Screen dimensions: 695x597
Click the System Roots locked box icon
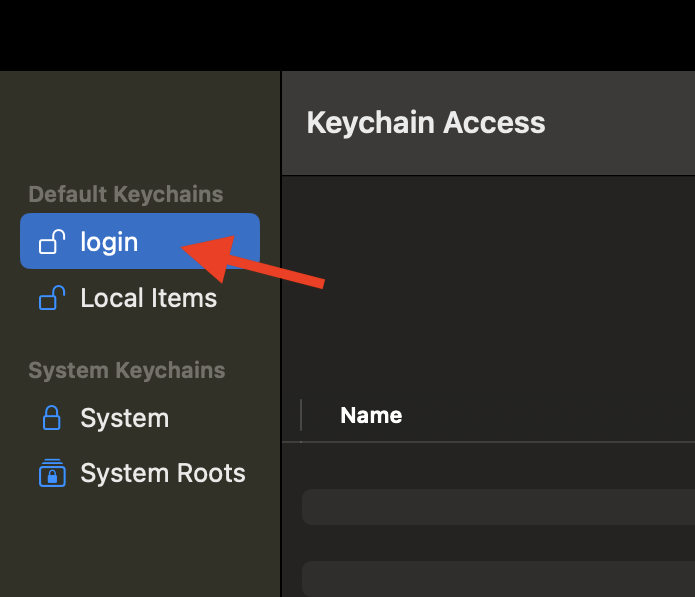click(x=52, y=473)
